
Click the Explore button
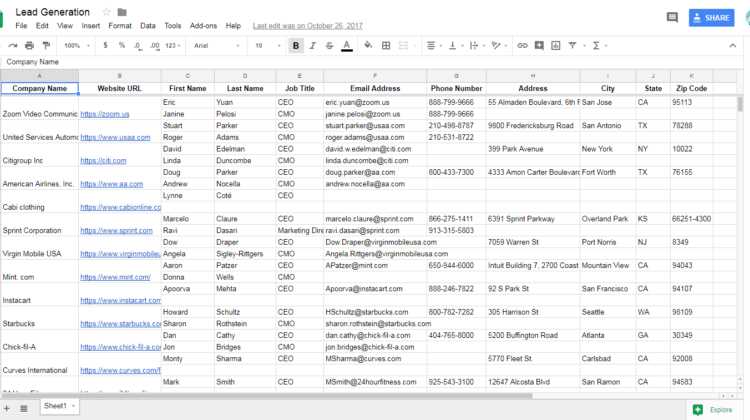coord(713,410)
